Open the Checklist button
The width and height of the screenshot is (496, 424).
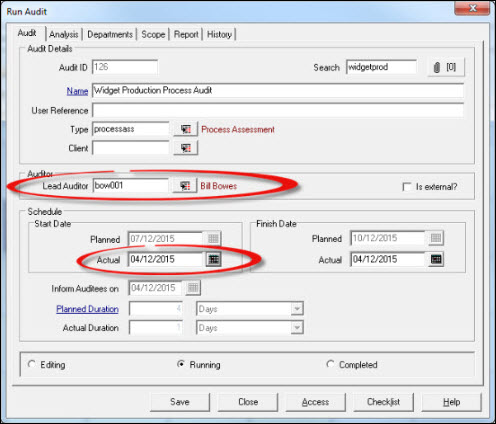click(x=383, y=402)
